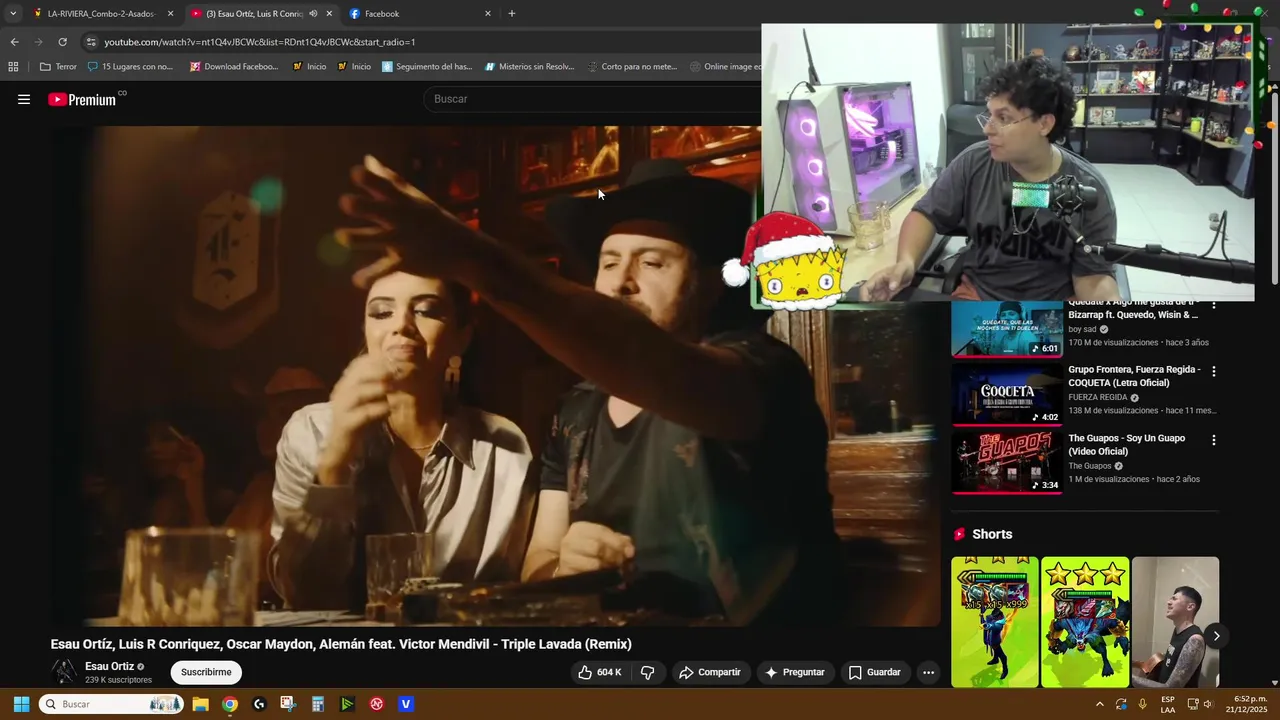The height and width of the screenshot is (720, 1280).
Task: Open 'Seguimiento del has...' bookmark
Action: pos(427,67)
